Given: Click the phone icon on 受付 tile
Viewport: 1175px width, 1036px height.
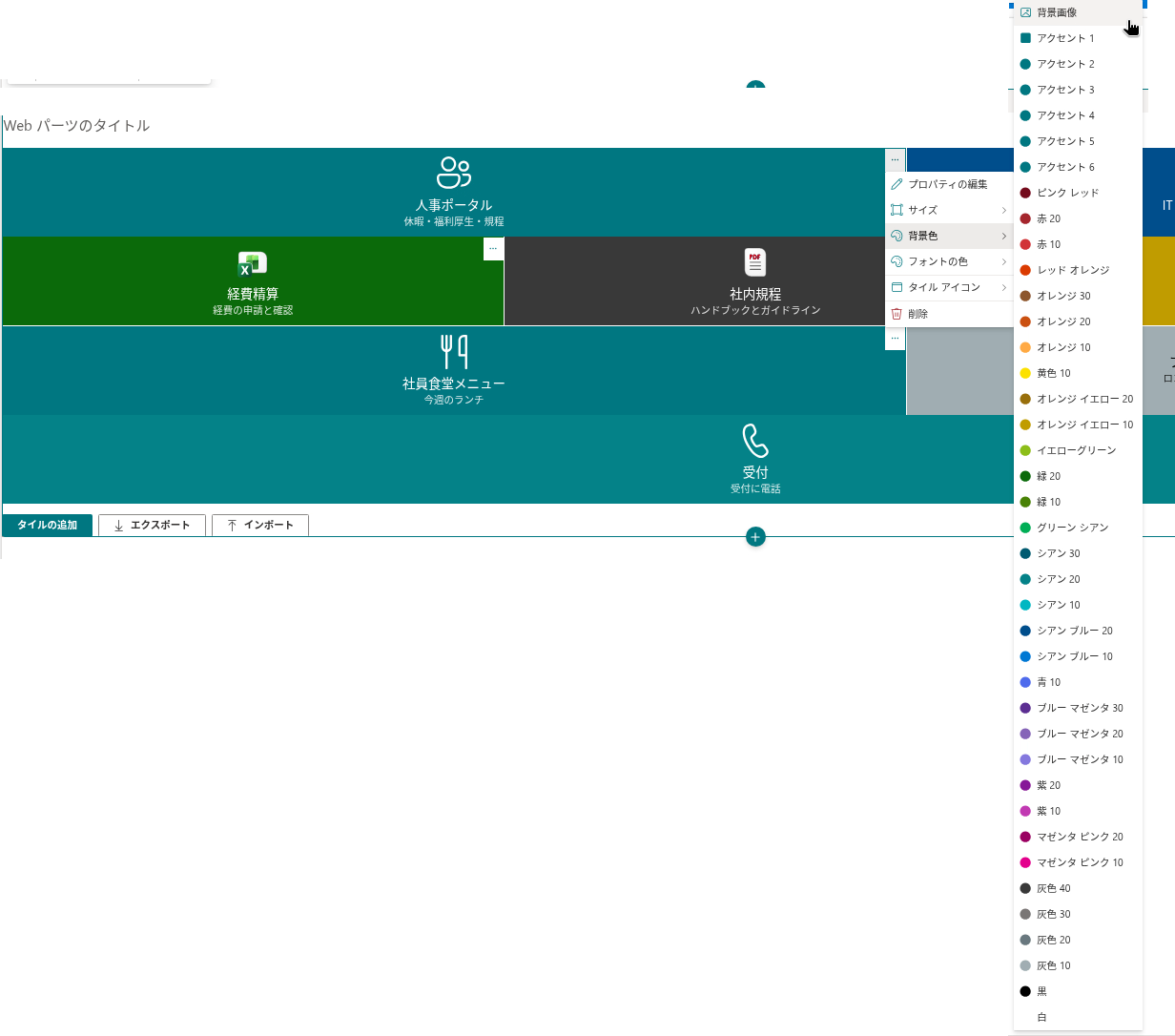Looking at the screenshot, I should (x=755, y=441).
